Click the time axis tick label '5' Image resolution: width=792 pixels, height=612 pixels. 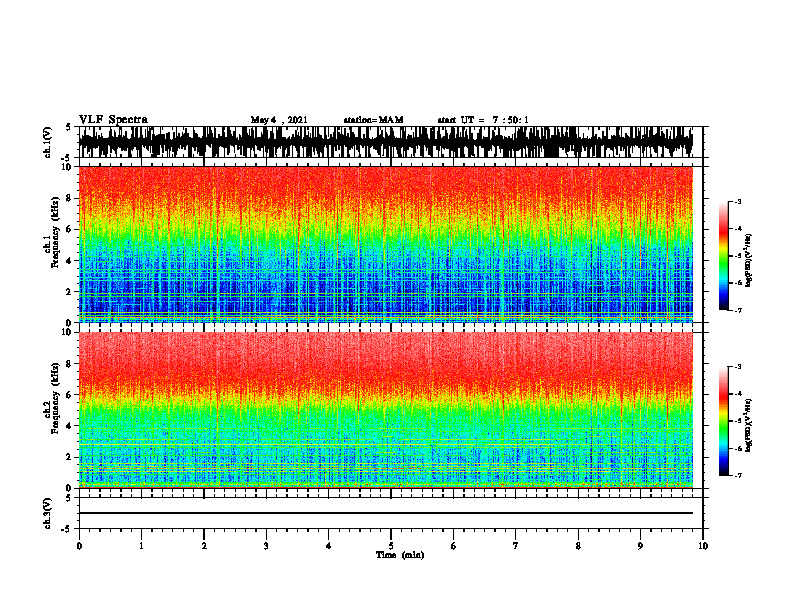391,546
